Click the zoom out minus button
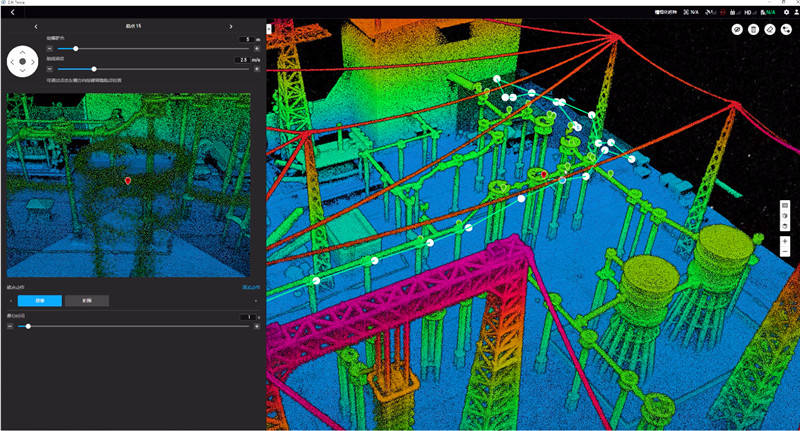This screenshot has height=431, width=800. (x=785, y=253)
